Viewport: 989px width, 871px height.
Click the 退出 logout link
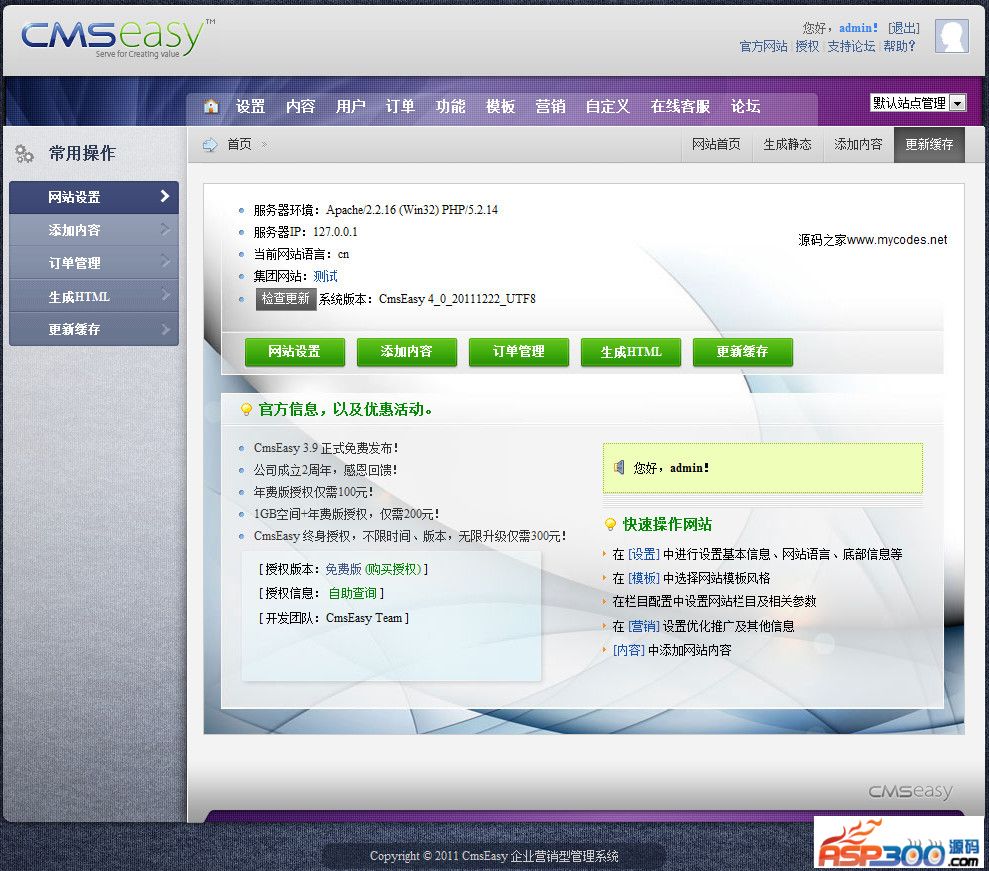coord(904,28)
